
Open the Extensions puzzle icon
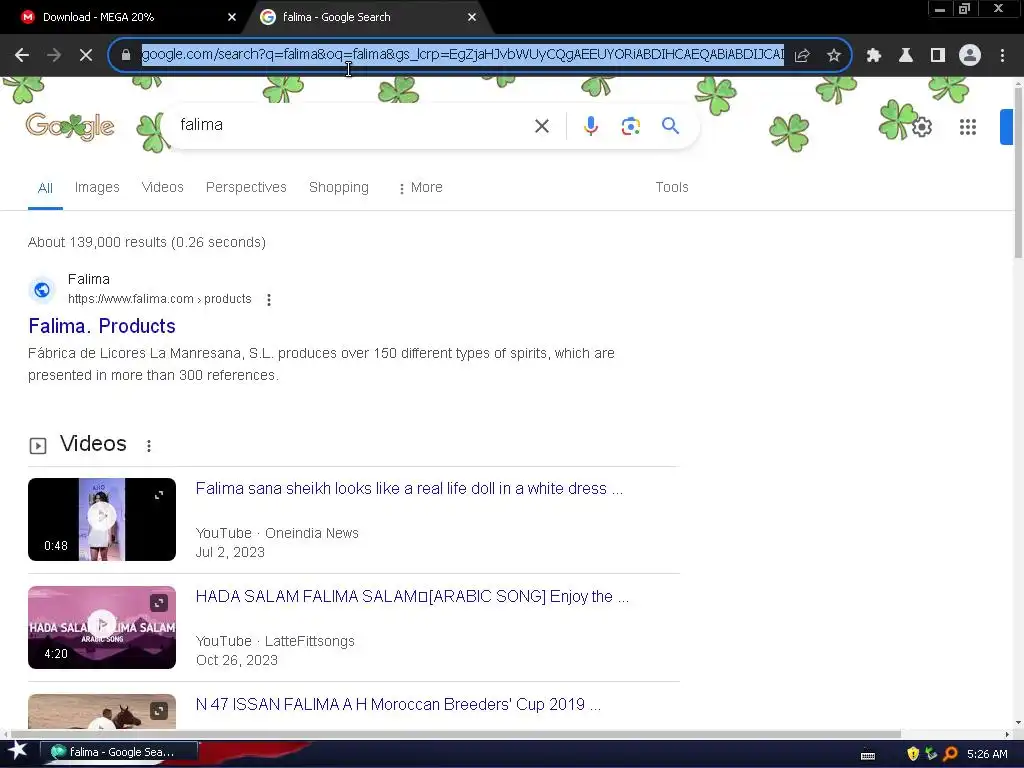coord(873,55)
